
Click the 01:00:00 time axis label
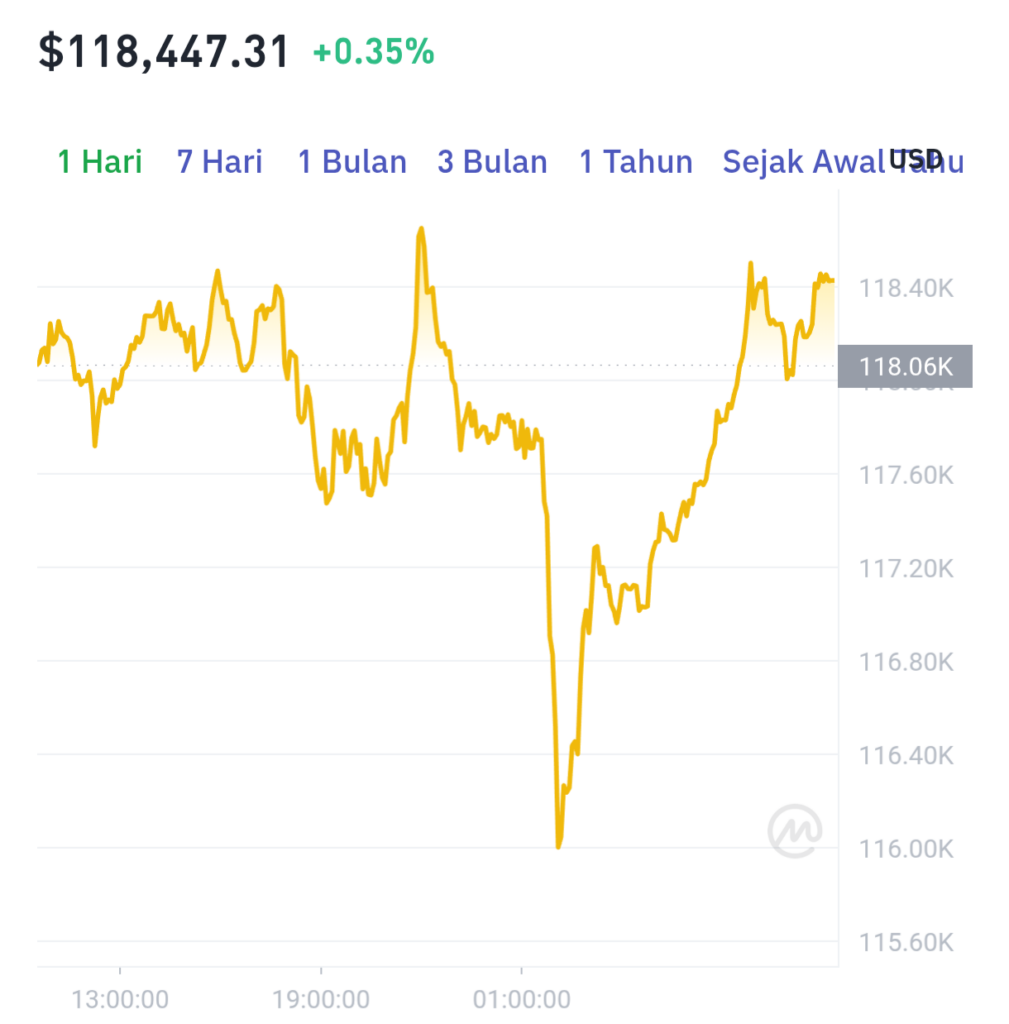pos(522,999)
